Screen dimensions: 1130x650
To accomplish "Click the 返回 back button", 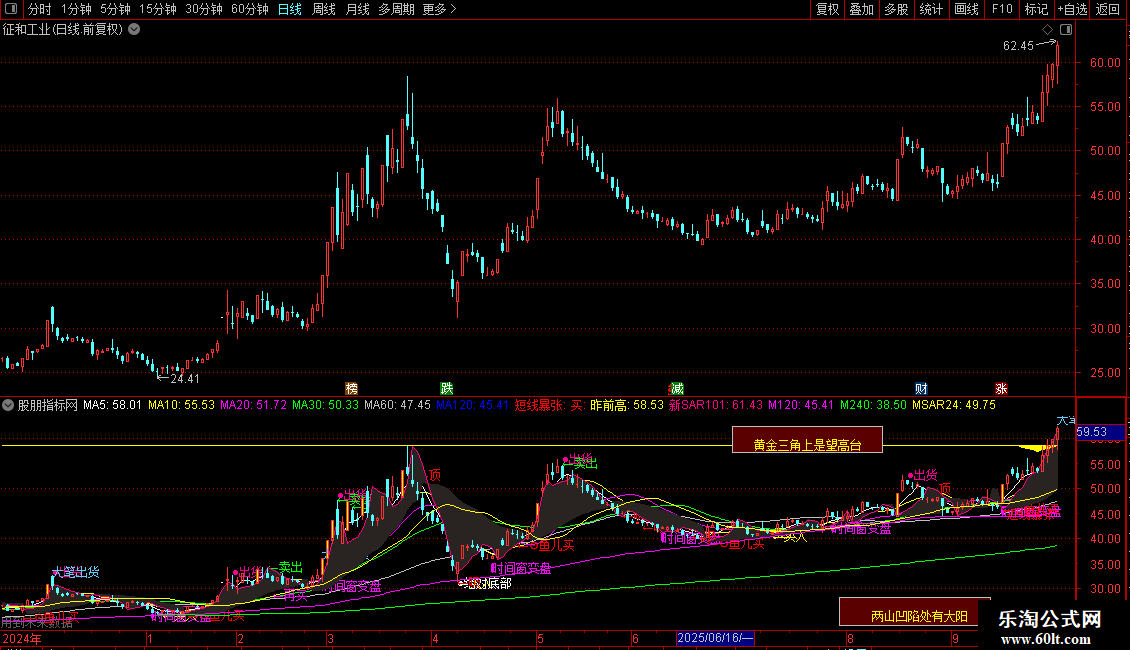I will (1108, 9).
